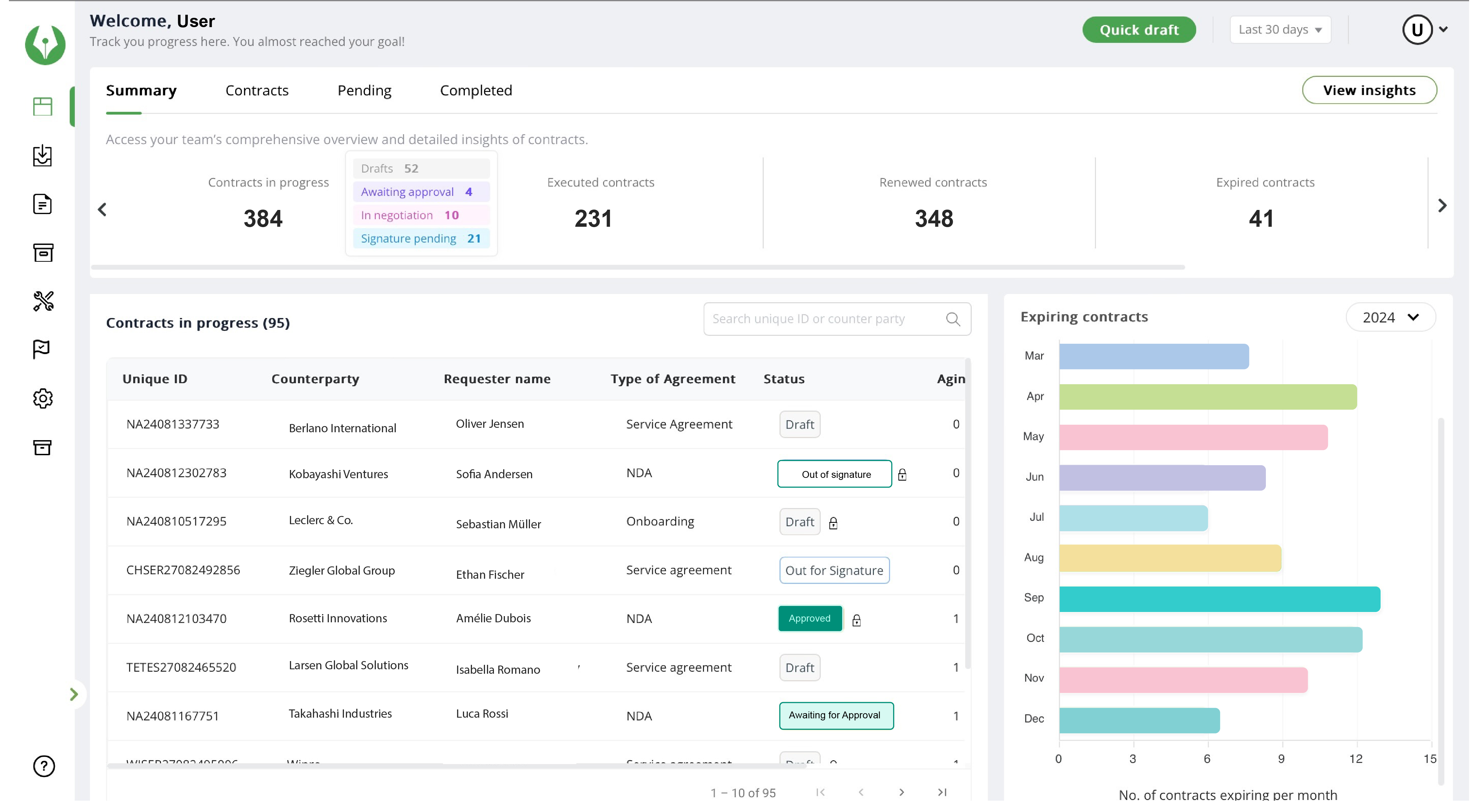Select the Awaiting approval 4 filter
The image size is (1478, 812).
(x=421, y=192)
